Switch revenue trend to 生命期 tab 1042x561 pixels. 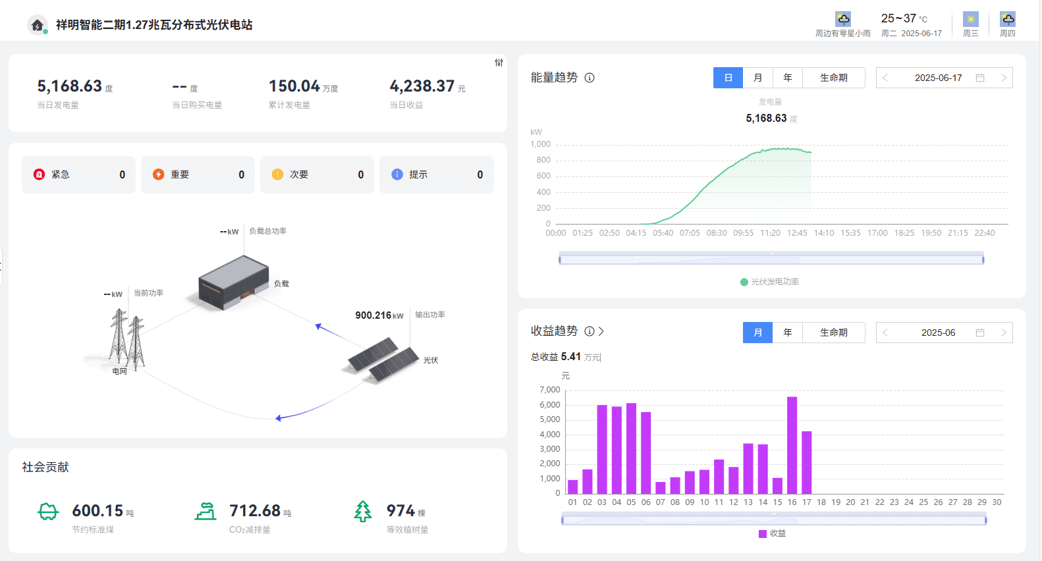pyautogui.click(x=833, y=333)
